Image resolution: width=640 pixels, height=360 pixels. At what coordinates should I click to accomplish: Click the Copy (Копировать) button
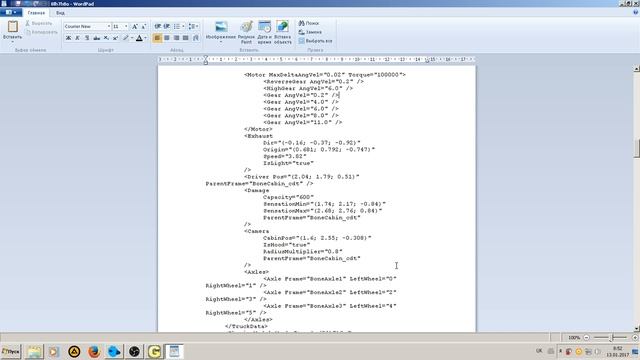[41, 32]
